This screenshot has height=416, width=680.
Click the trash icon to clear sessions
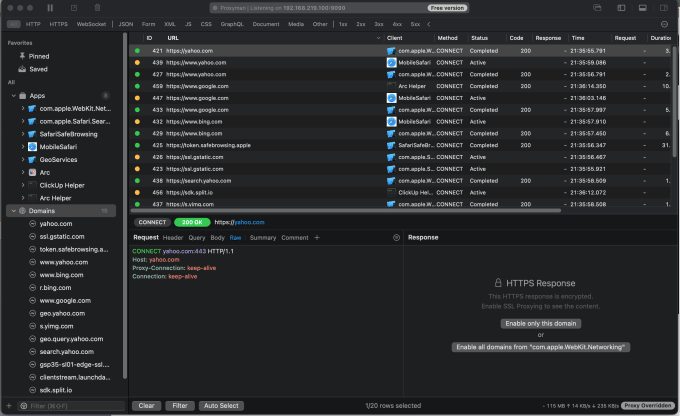pyautogui.click(x=97, y=8)
